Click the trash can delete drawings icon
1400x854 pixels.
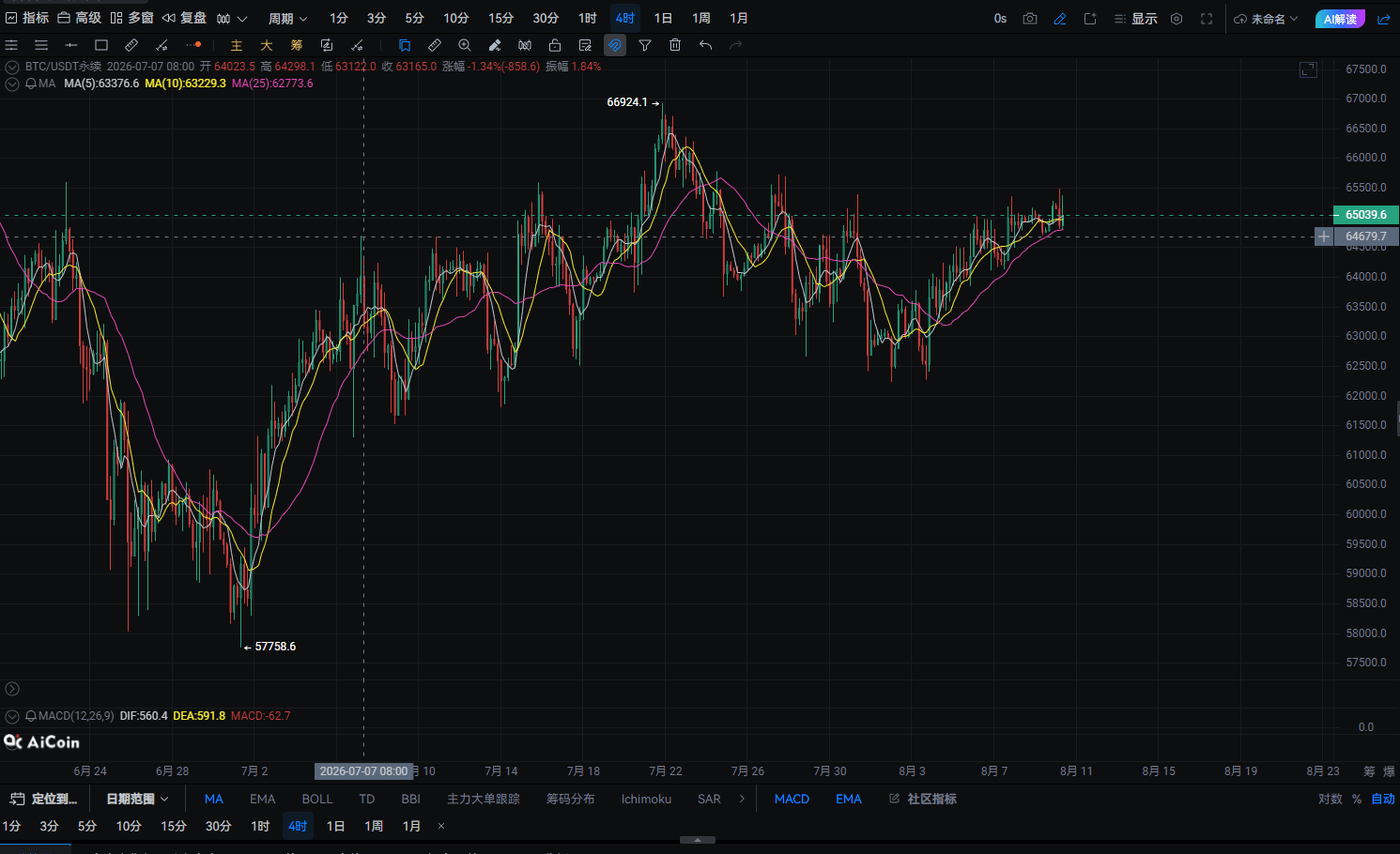675,45
